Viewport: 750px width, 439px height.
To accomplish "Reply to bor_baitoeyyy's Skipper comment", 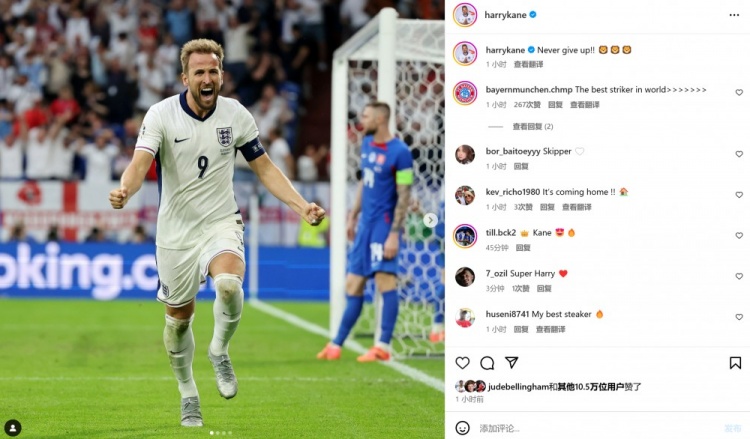I will point(521,166).
